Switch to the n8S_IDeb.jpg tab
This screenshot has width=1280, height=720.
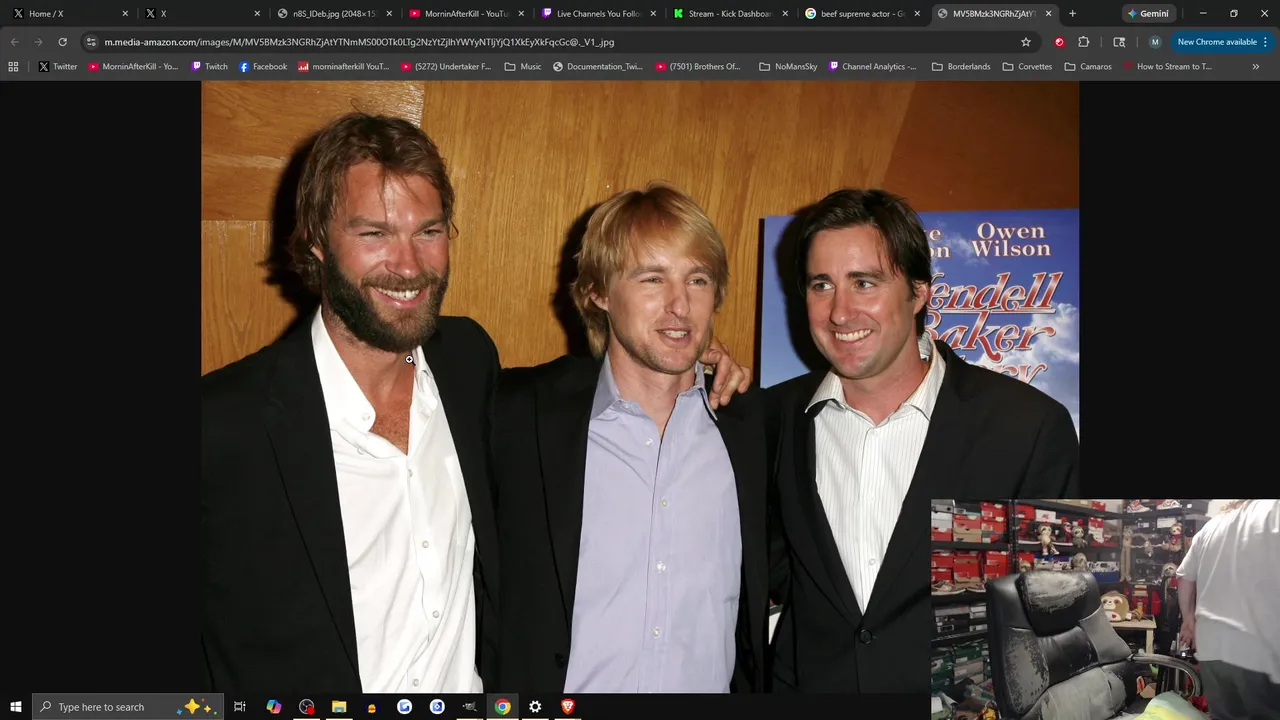(334, 14)
